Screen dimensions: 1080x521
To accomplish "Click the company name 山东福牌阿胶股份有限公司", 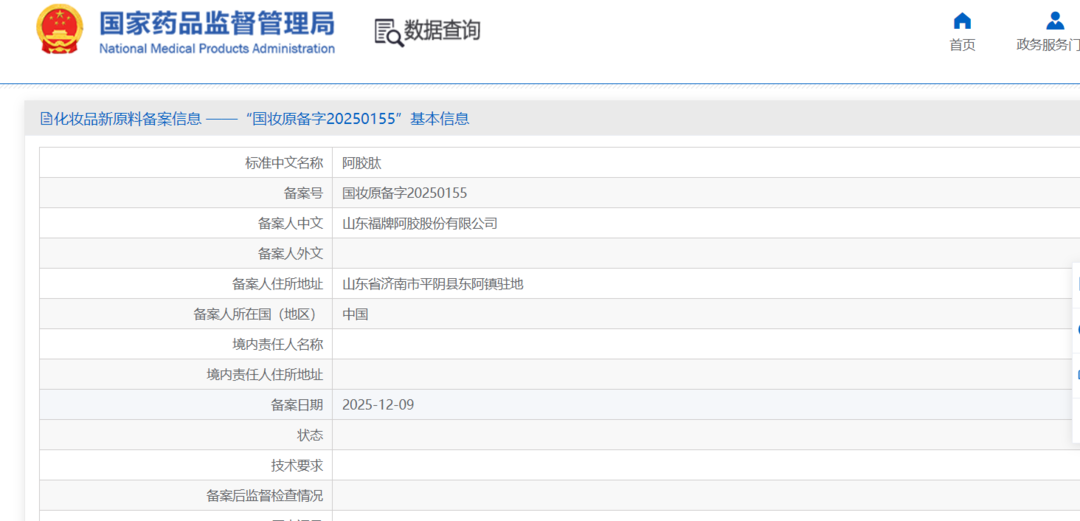I will pos(420,224).
